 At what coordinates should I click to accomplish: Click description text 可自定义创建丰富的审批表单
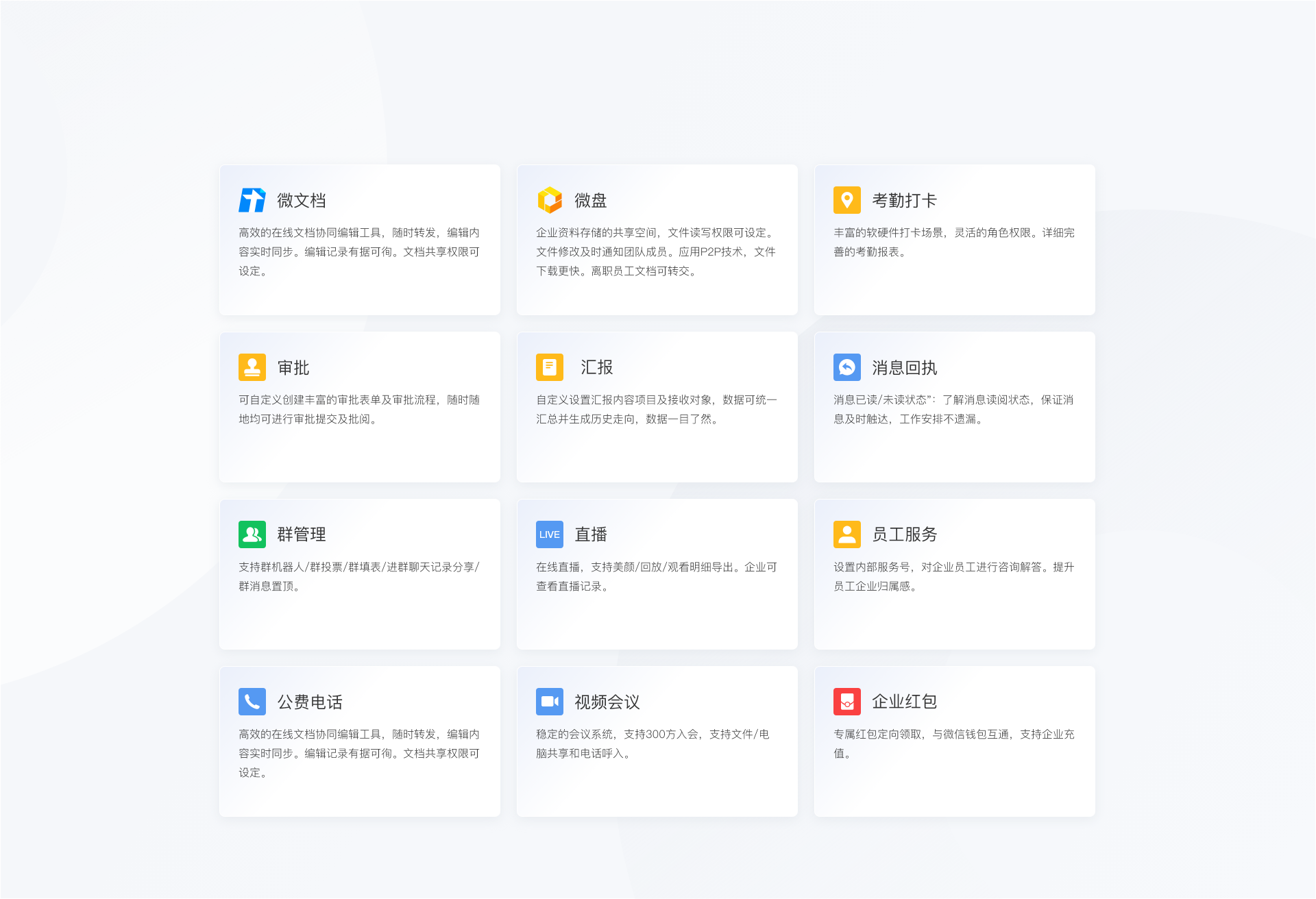tap(359, 410)
